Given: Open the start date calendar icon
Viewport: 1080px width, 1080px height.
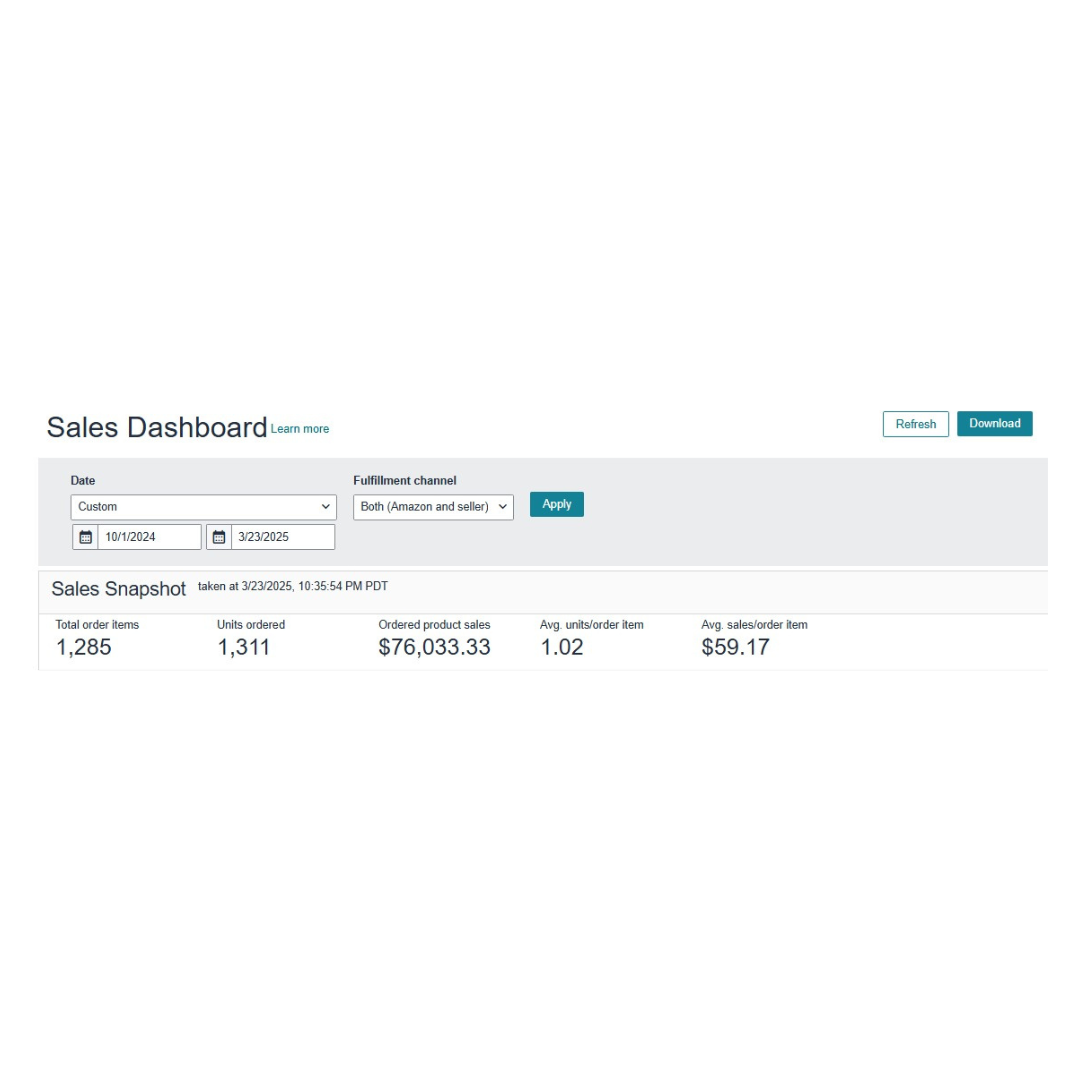Looking at the screenshot, I should (x=86, y=537).
